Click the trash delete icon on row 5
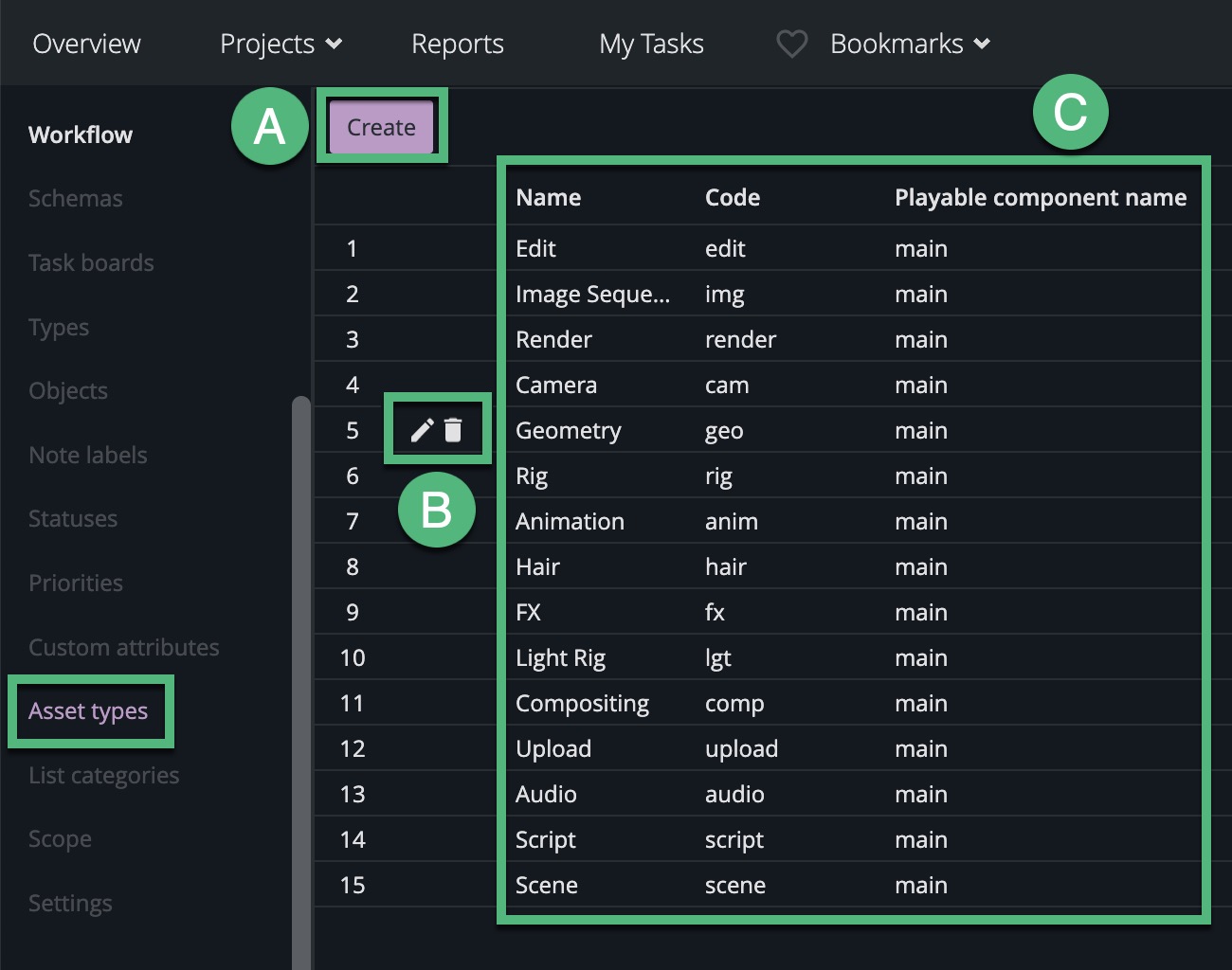 click(453, 430)
